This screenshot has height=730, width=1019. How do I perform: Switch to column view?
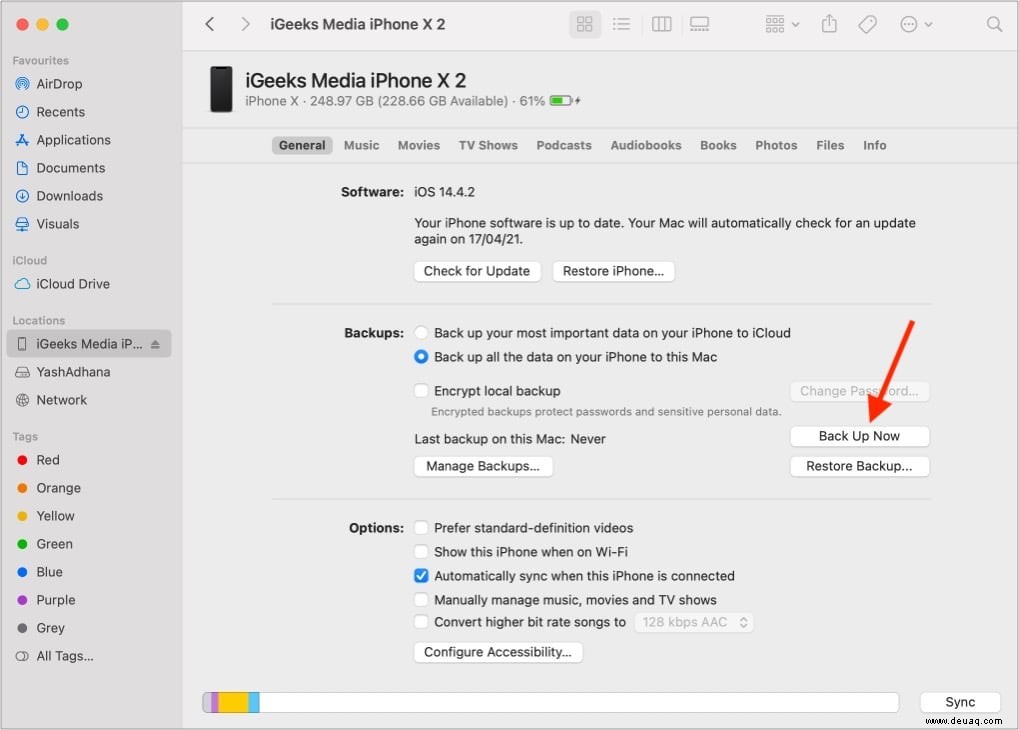tap(661, 24)
